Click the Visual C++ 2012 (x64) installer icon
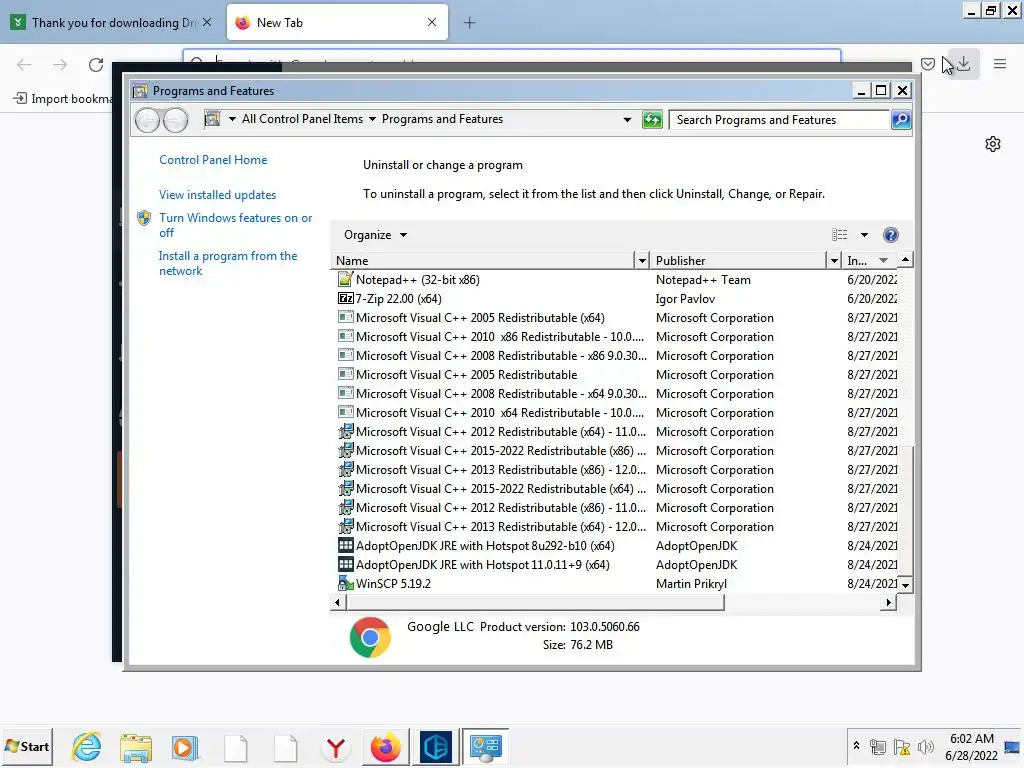 tap(345, 432)
